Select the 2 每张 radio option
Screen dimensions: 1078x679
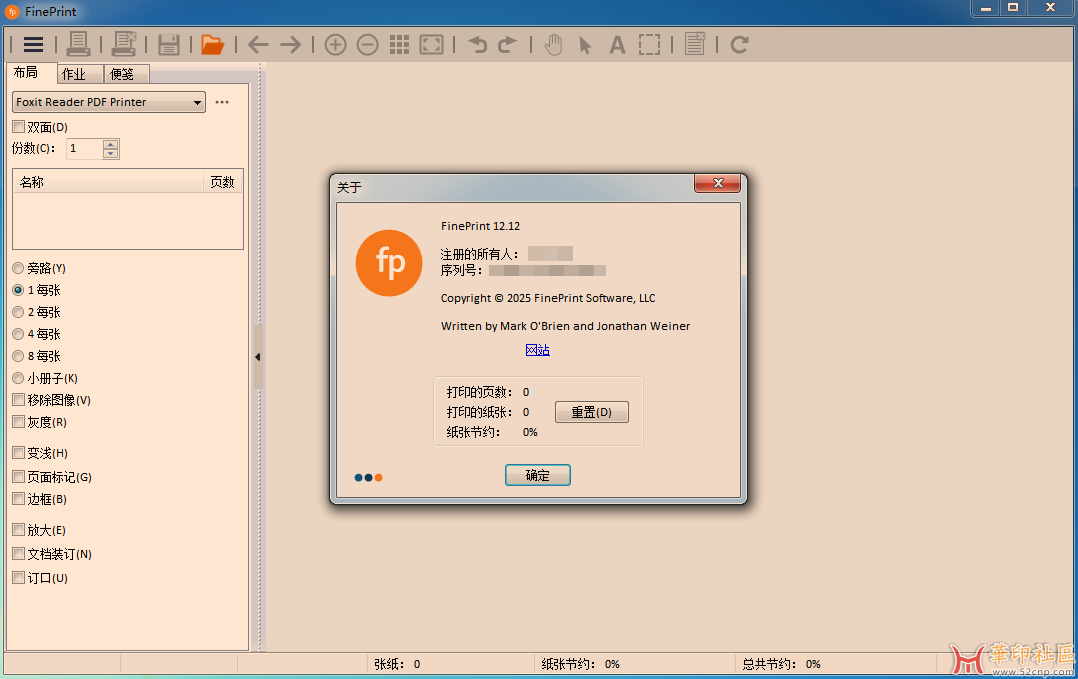click(19, 312)
